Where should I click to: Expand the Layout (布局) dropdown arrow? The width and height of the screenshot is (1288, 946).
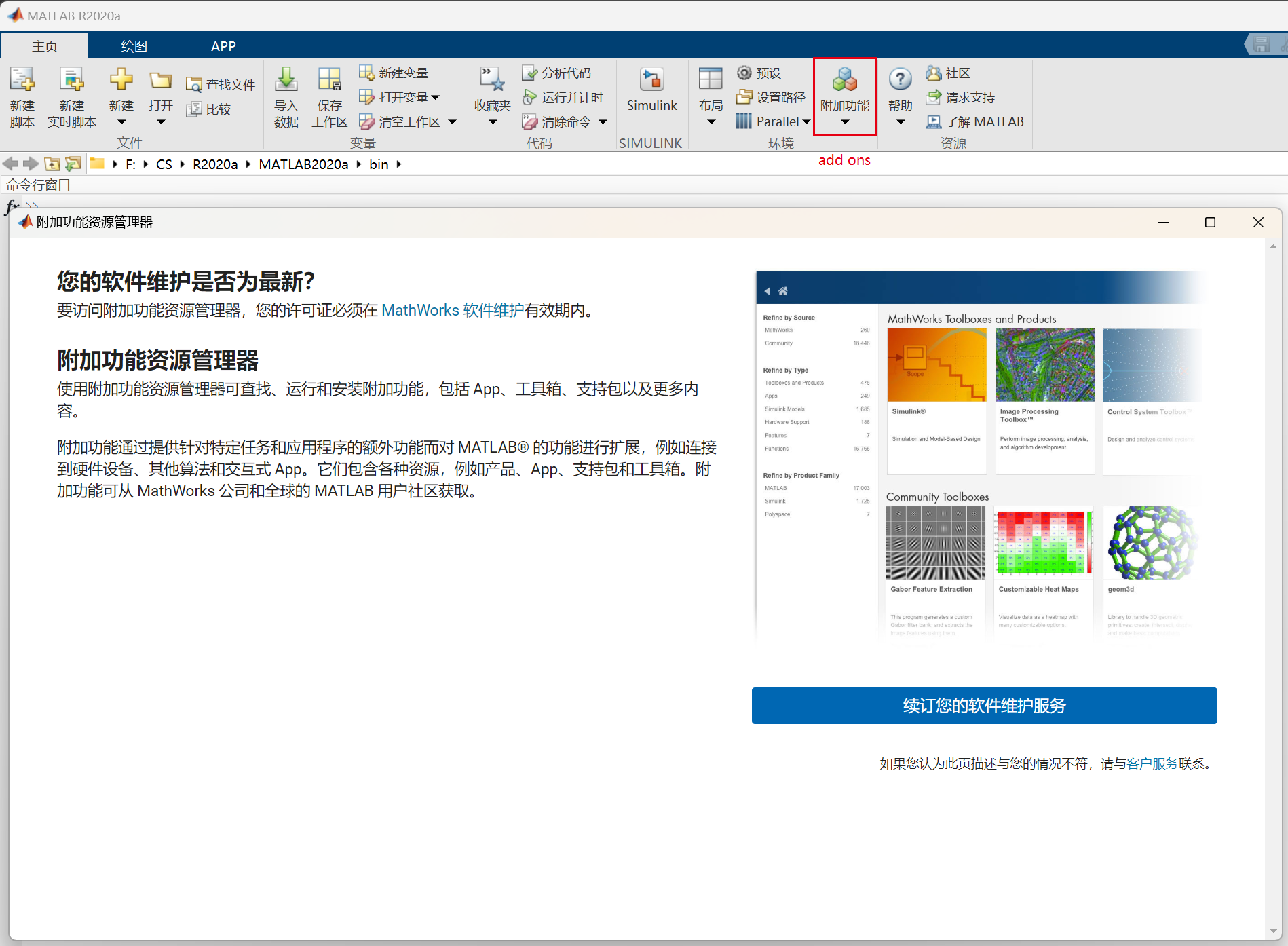711,122
